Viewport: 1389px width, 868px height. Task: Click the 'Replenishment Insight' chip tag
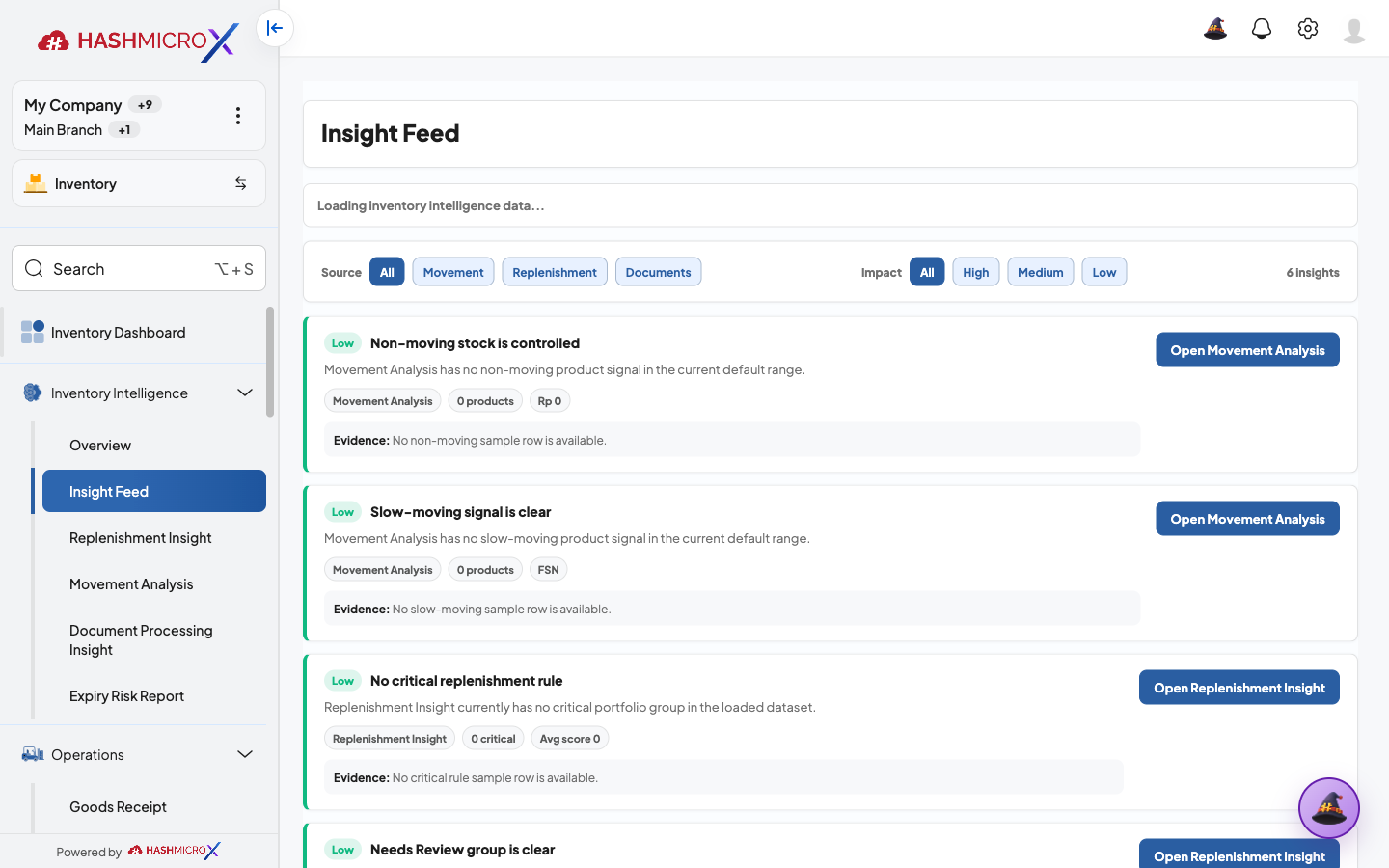pos(390,739)
